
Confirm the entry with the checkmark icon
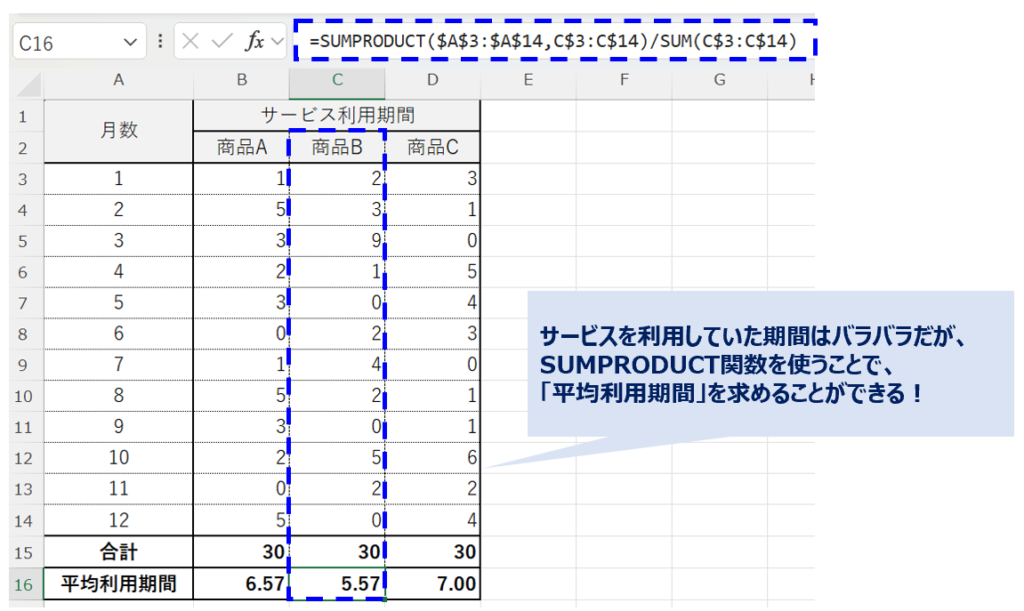coord(222,42)
